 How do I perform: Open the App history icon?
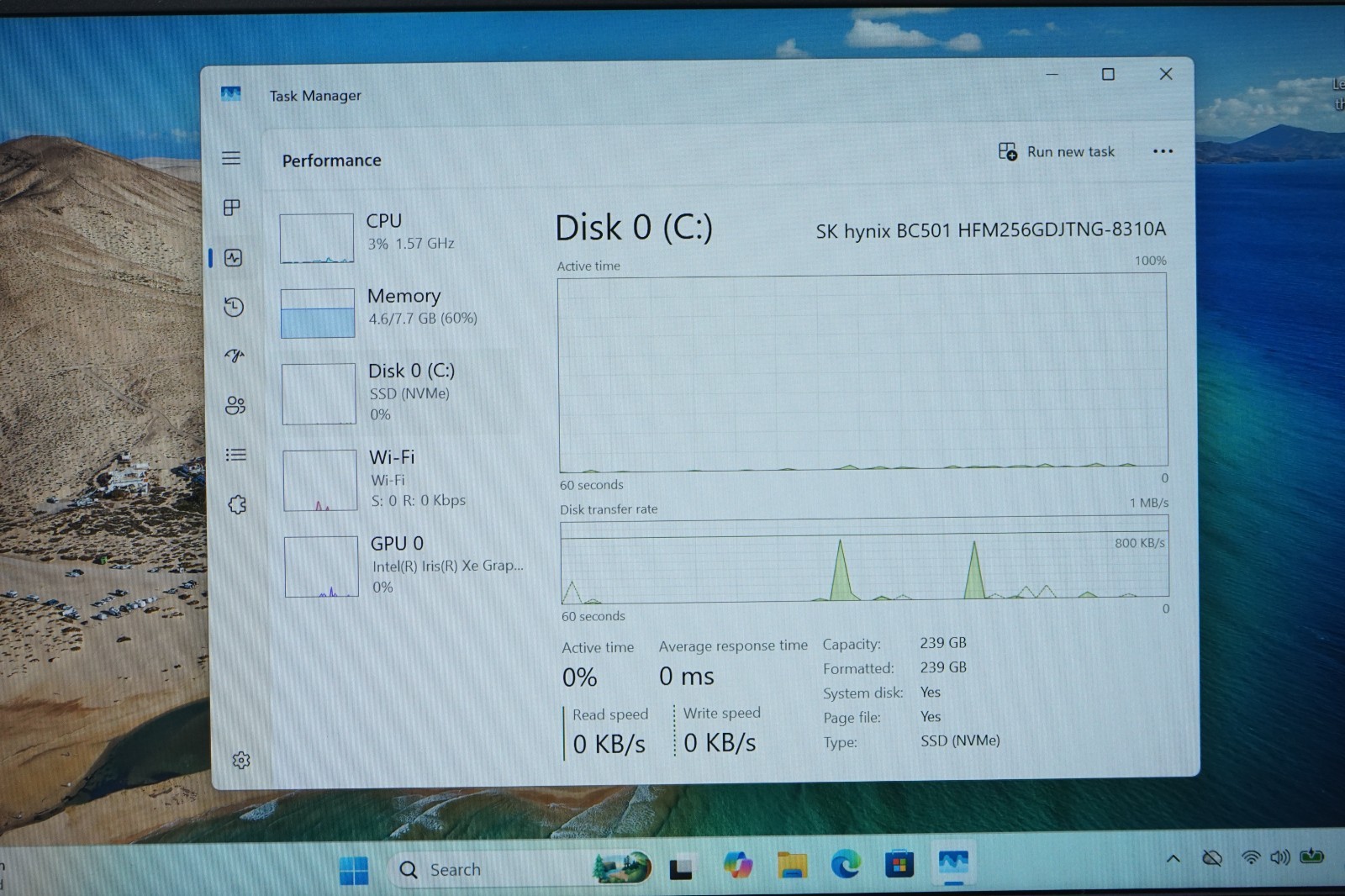click(234, 307)
